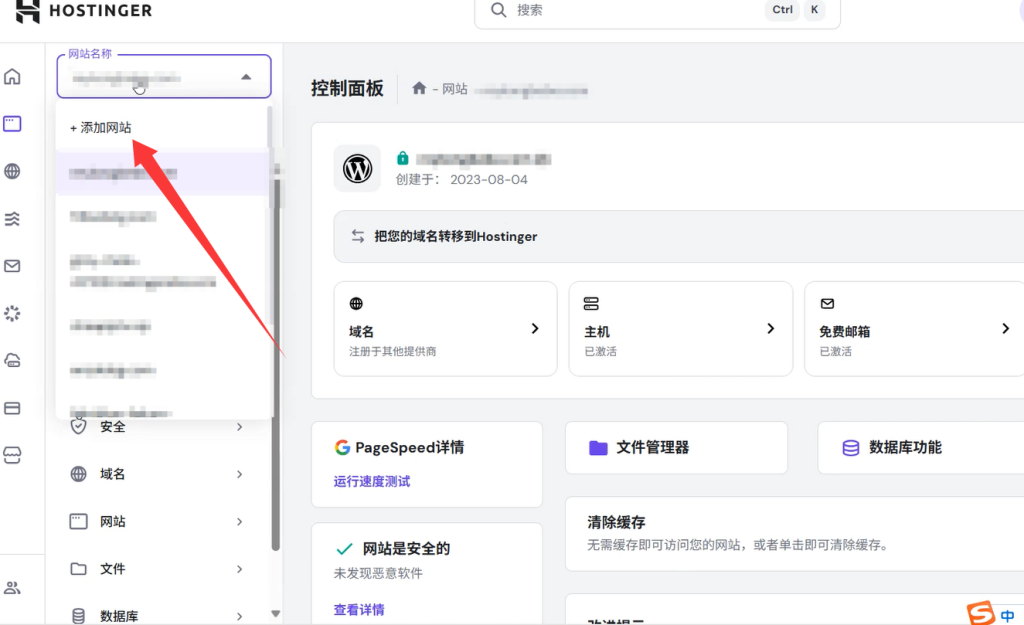Click the 运行速度测试 link
1024x625 pixels.
372,482
